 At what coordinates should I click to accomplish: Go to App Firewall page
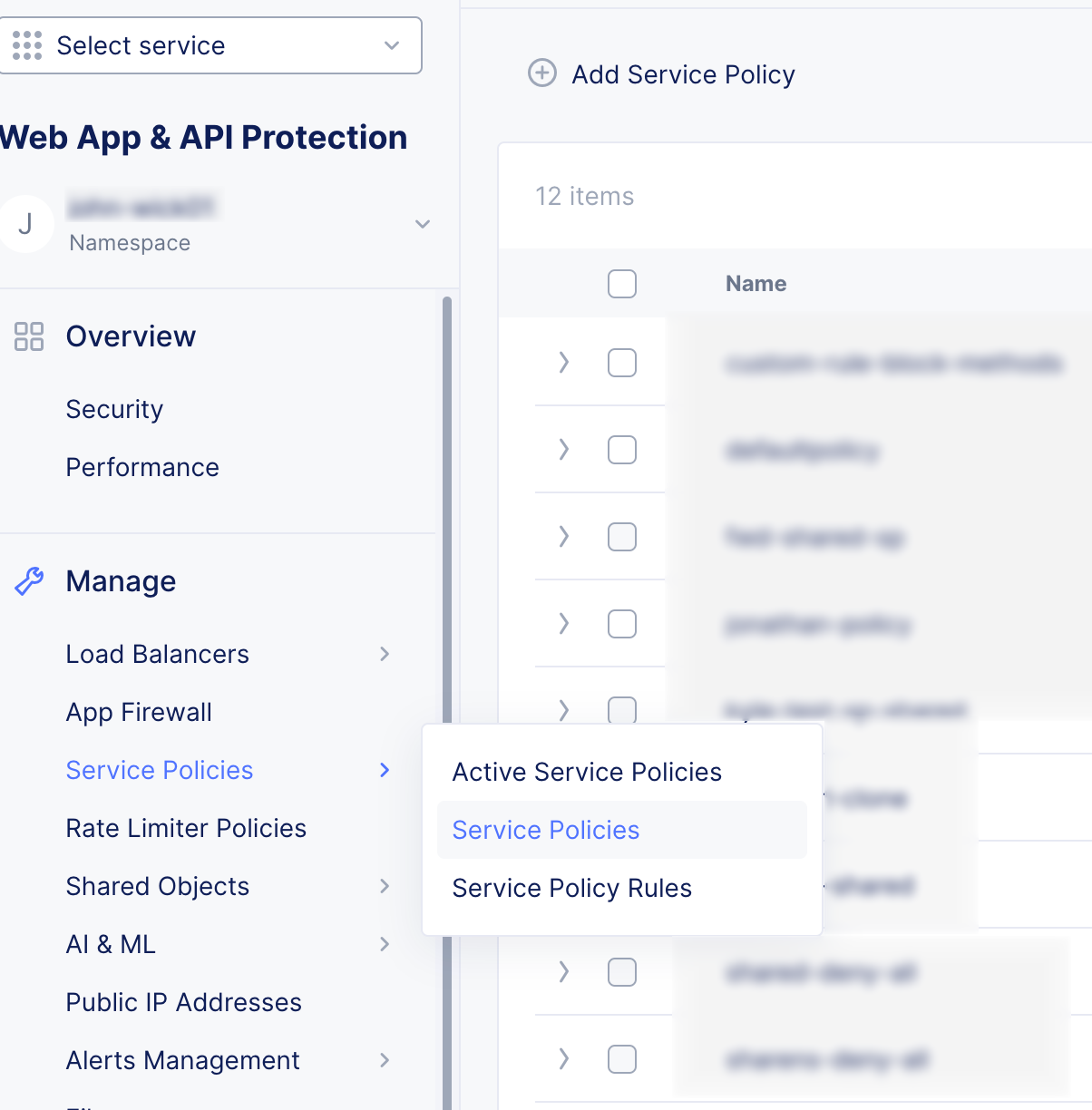[139, 712]
